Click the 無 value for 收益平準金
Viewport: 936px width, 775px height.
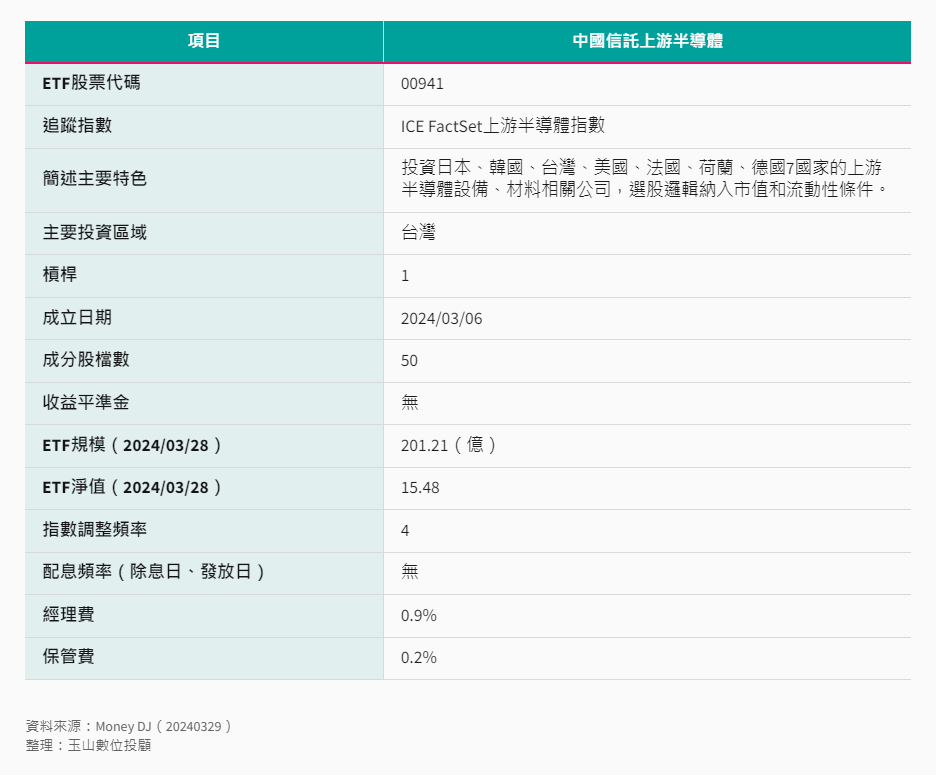click(x=410, y=402)
